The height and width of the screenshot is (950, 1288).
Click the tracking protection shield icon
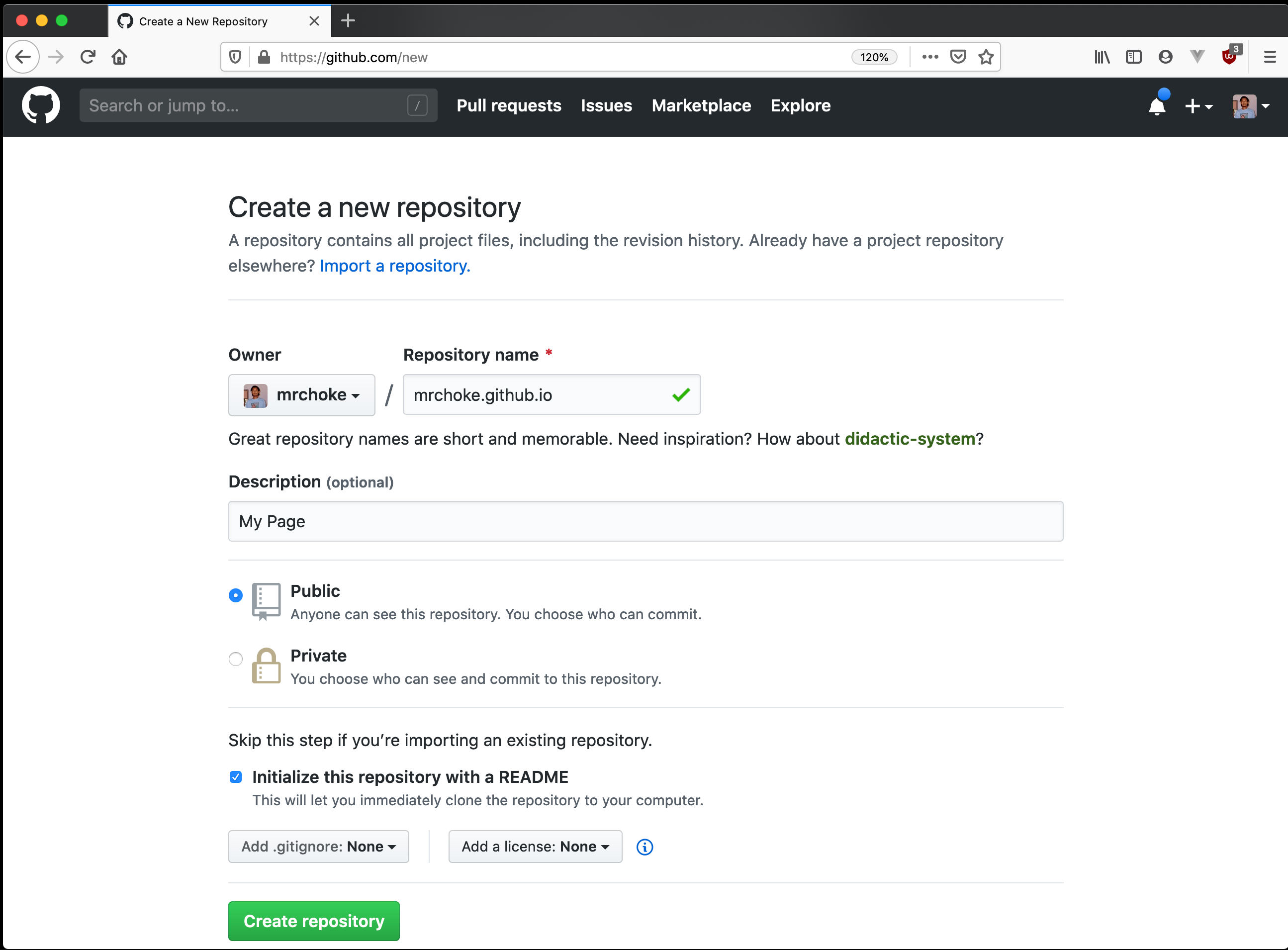[235, 56]
